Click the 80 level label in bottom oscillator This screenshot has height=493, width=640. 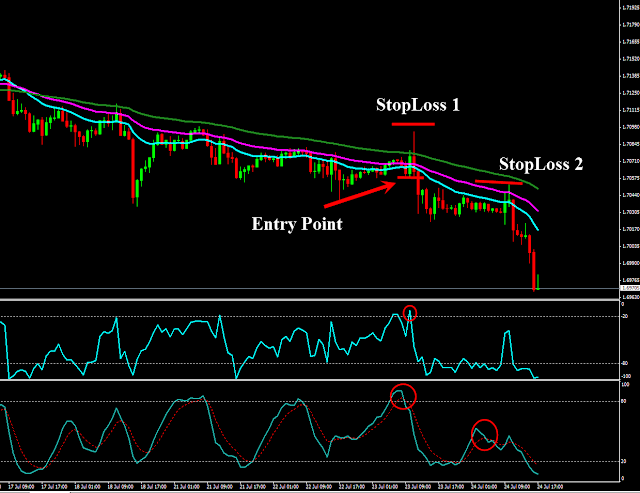click(624, 402)
